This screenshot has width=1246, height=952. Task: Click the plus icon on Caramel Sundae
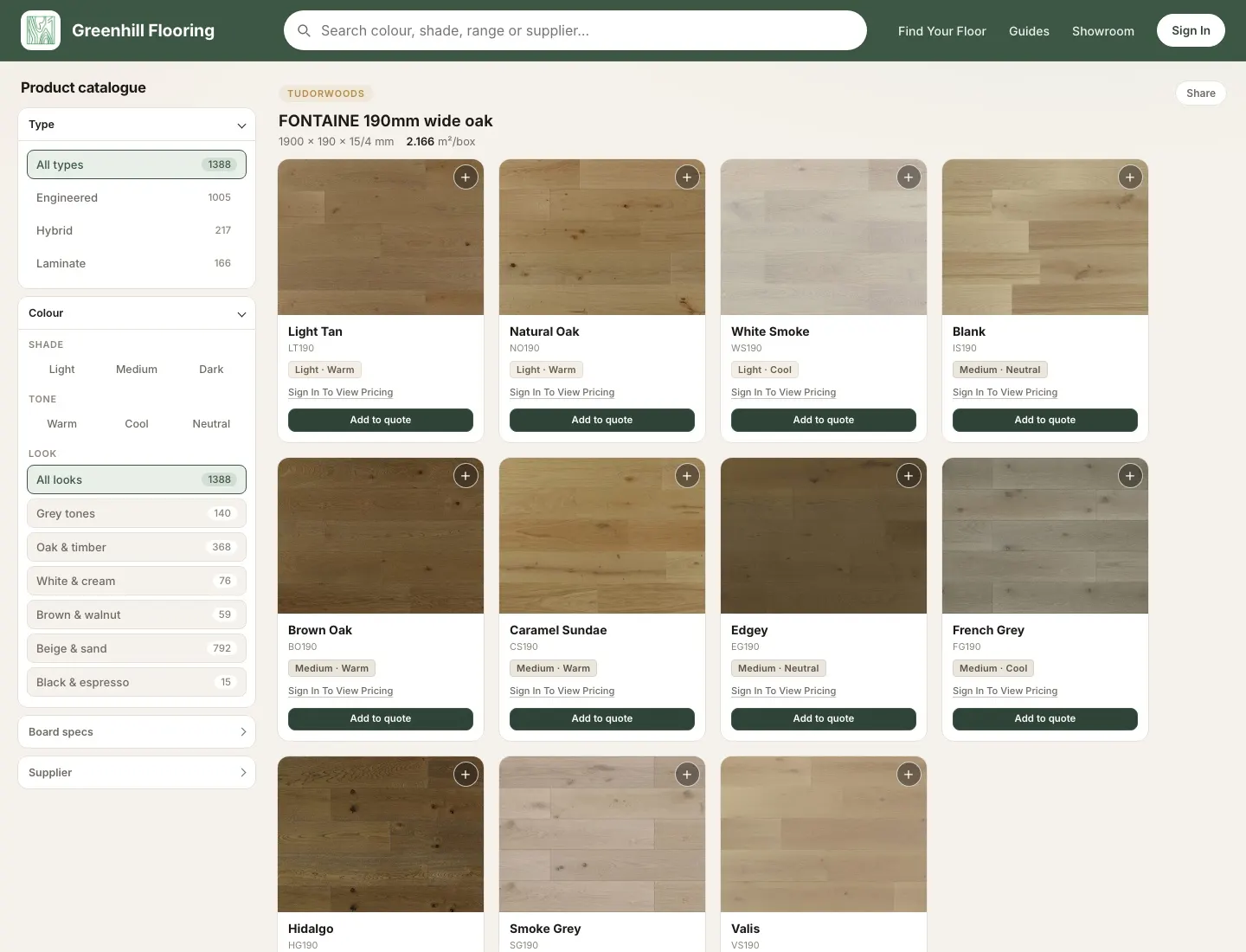[687, 476]
